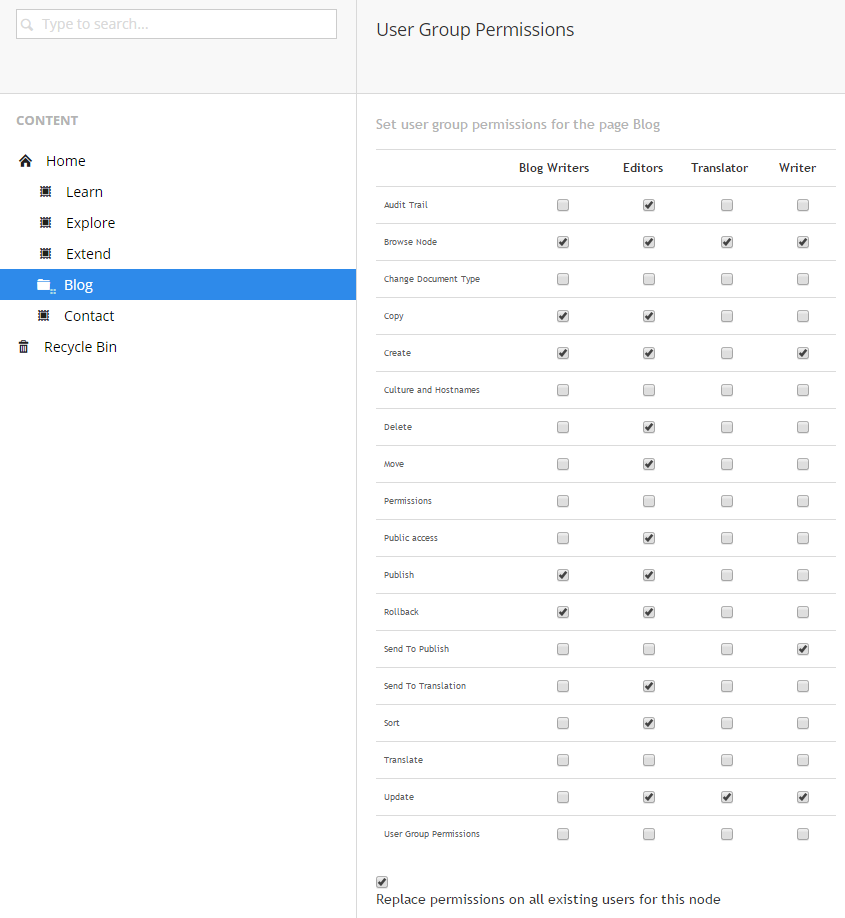Viewport: 845px width, 918px height.
Task: Click the search magnifier icon
Action: [27, 25]
